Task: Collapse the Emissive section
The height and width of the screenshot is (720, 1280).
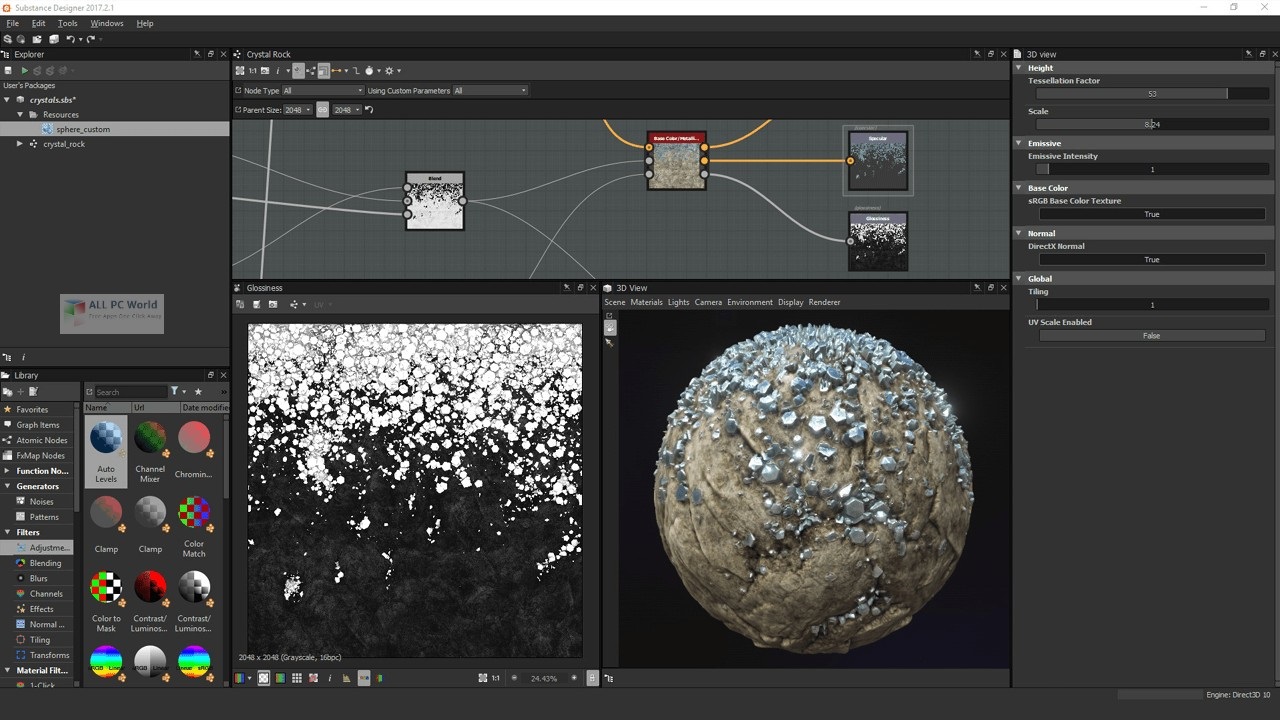Action: pyautogui.click(x=1019, y=143)
